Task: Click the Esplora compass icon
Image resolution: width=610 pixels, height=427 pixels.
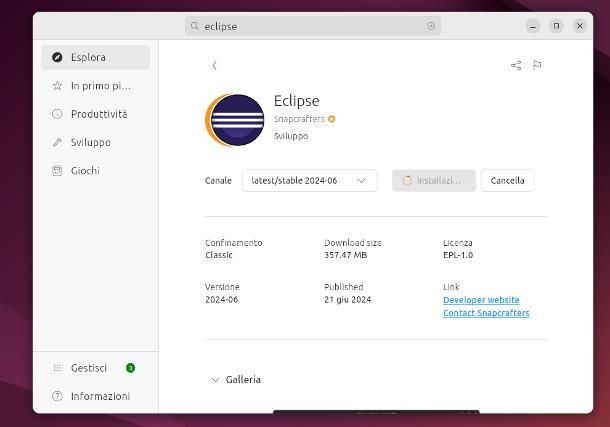Action: point(57,57)
